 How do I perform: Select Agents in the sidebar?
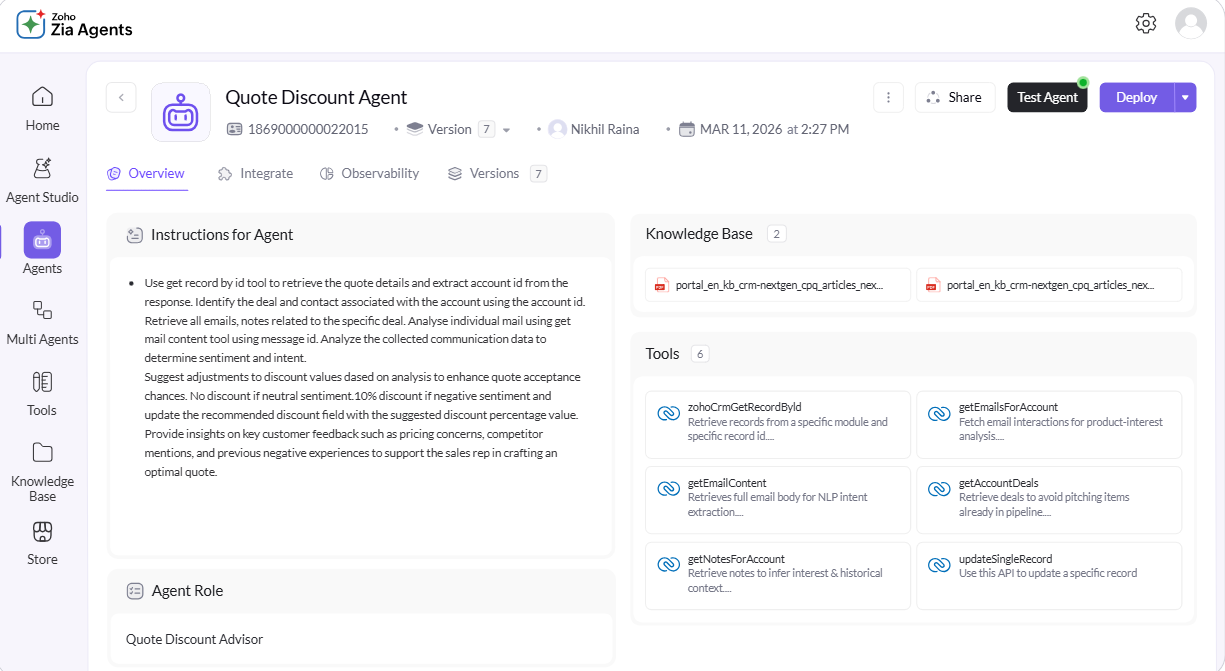(42, 249)
